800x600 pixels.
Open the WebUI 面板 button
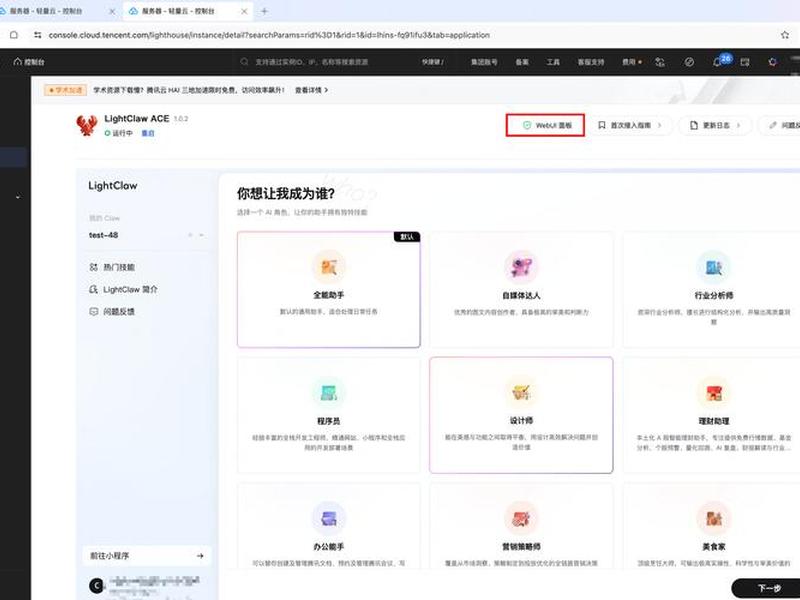(x=545, y=125)
